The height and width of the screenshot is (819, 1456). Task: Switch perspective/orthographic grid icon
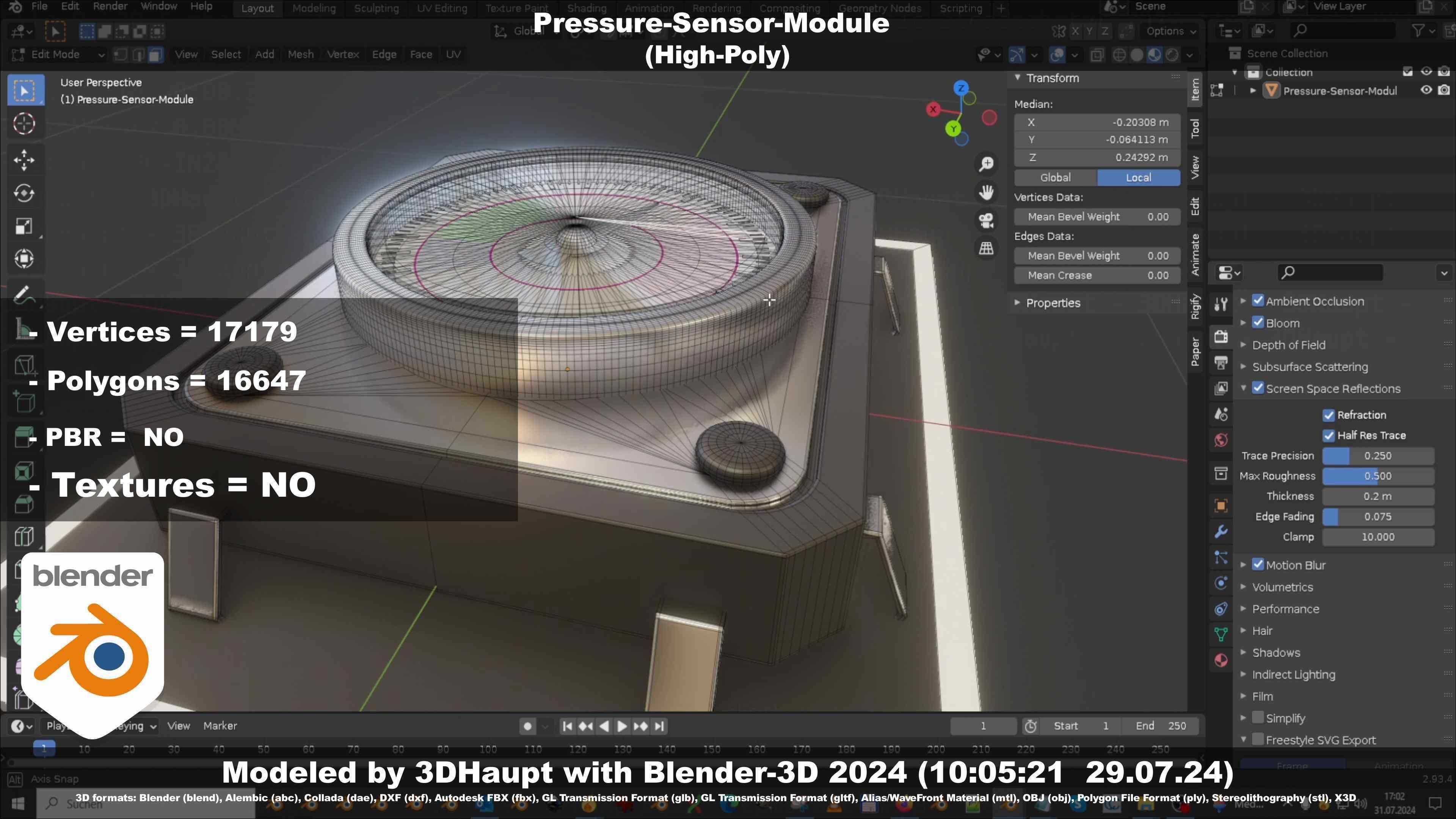tap(986, 248)
